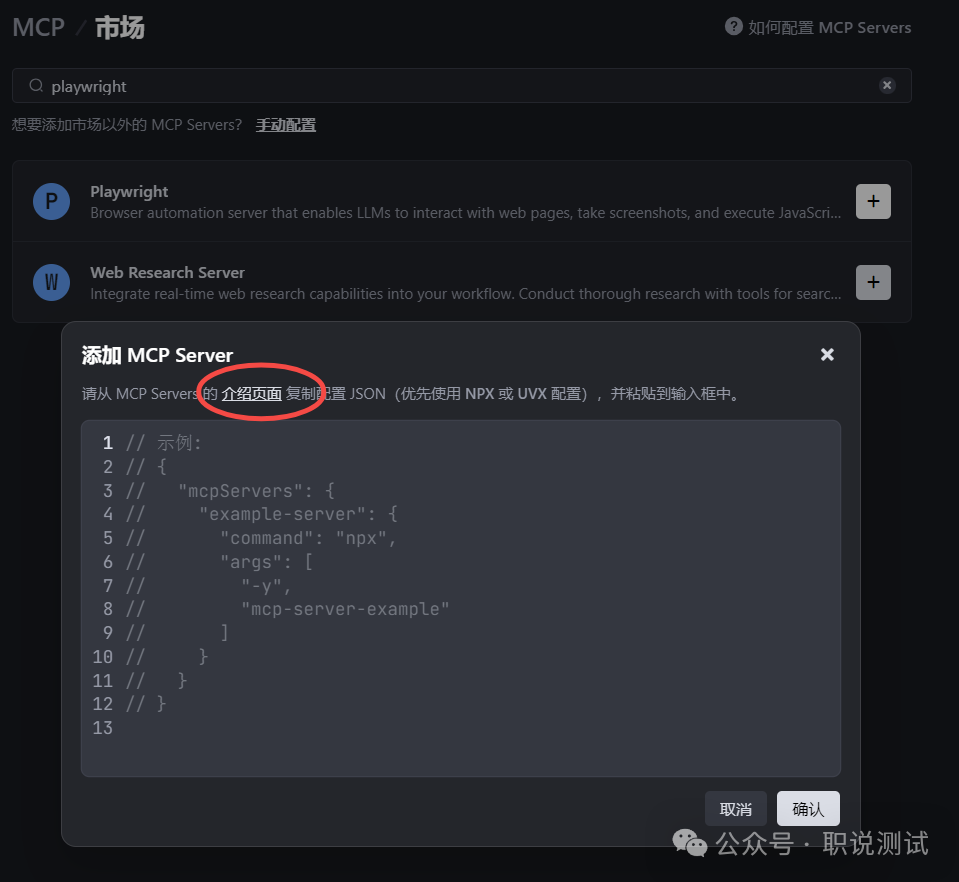Cancel the dialog with 取消 button

(735, 808)
